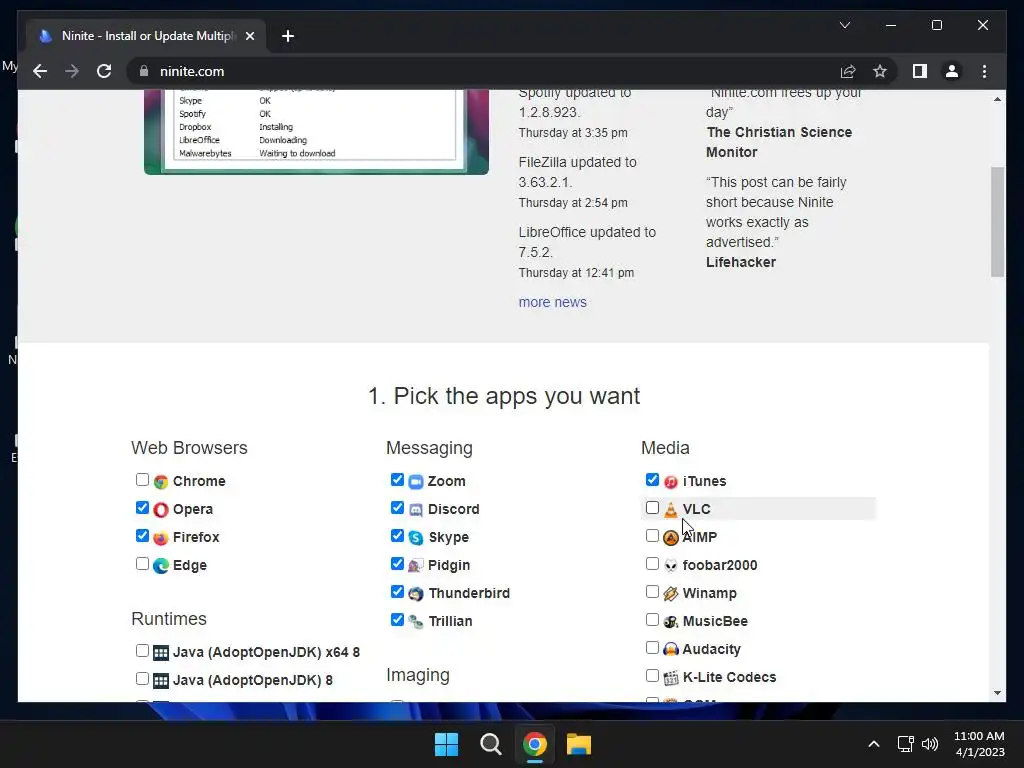
Task: Uncheck the Opera checkbox
Action: [142, 508]
